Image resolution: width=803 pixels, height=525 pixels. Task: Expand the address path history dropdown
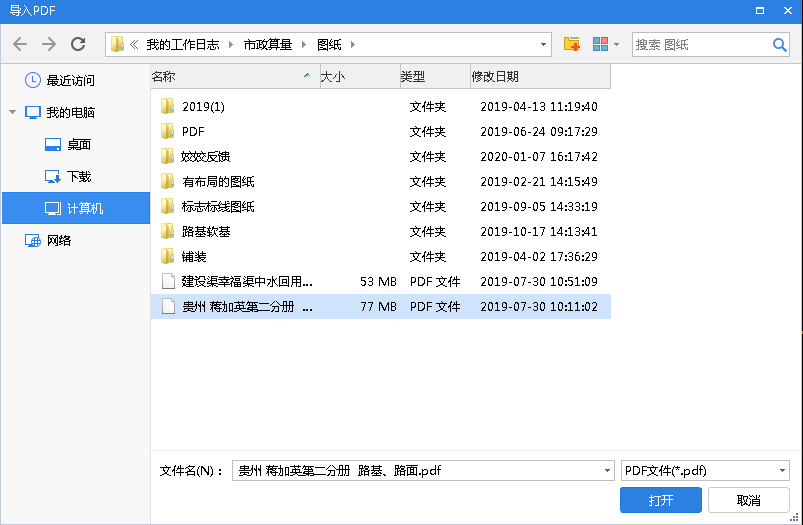pyautogui.click(x=543, y=45)
